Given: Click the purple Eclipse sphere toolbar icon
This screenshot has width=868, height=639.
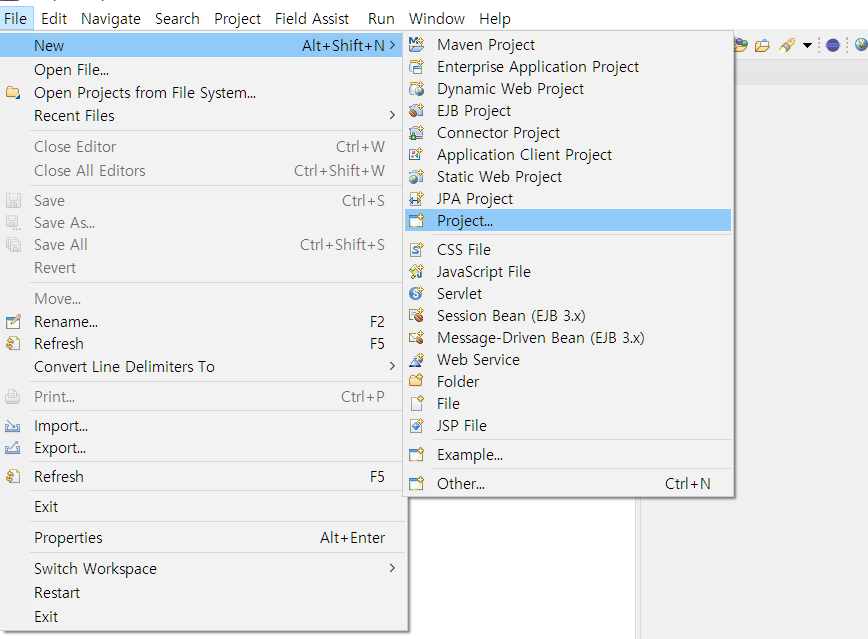Looking at the screenshot, I should [833, 45].
